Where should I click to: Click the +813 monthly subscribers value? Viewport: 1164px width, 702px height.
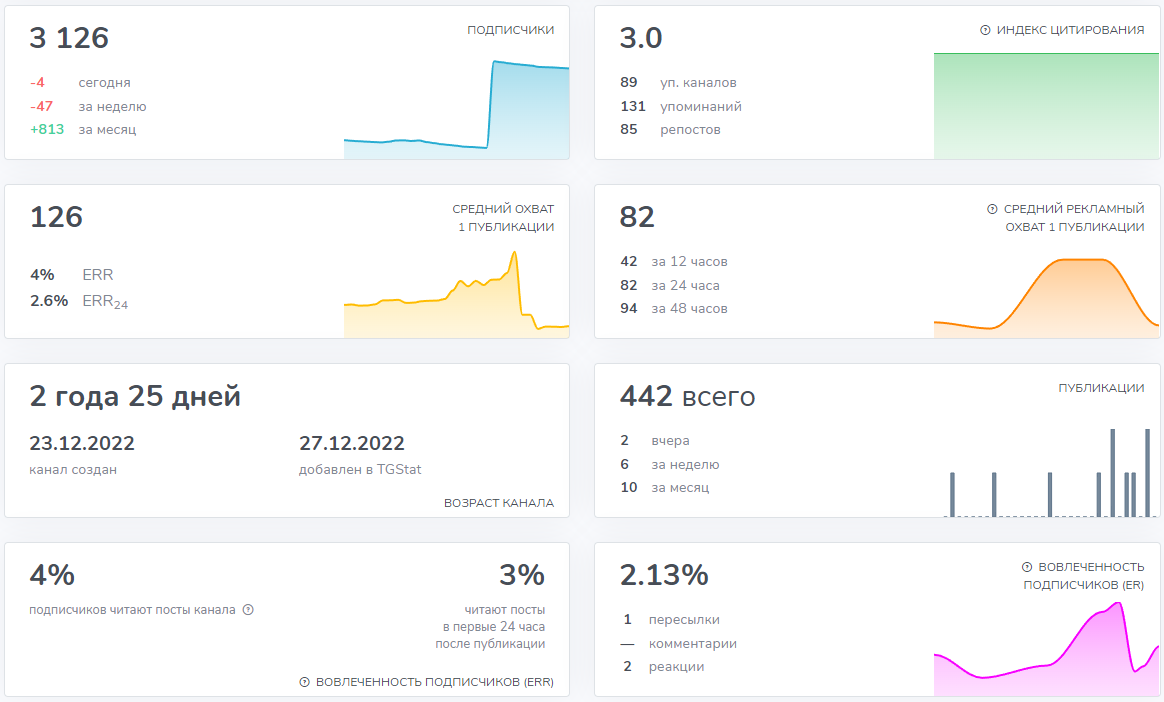[47, 129]
